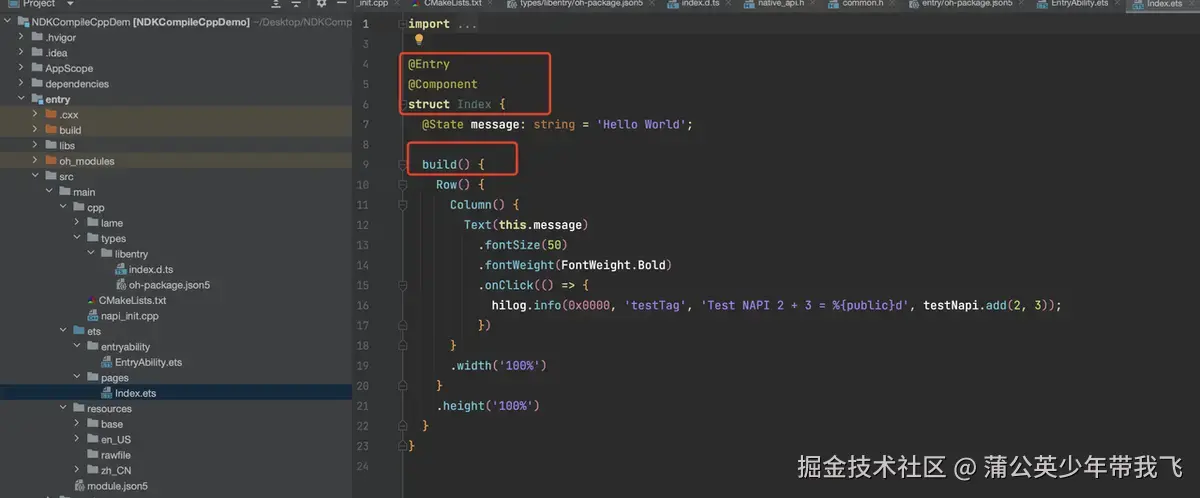The image size is (1200, 498).
Task: Collapse the pages folder
Action: click(x=78, y=378)
